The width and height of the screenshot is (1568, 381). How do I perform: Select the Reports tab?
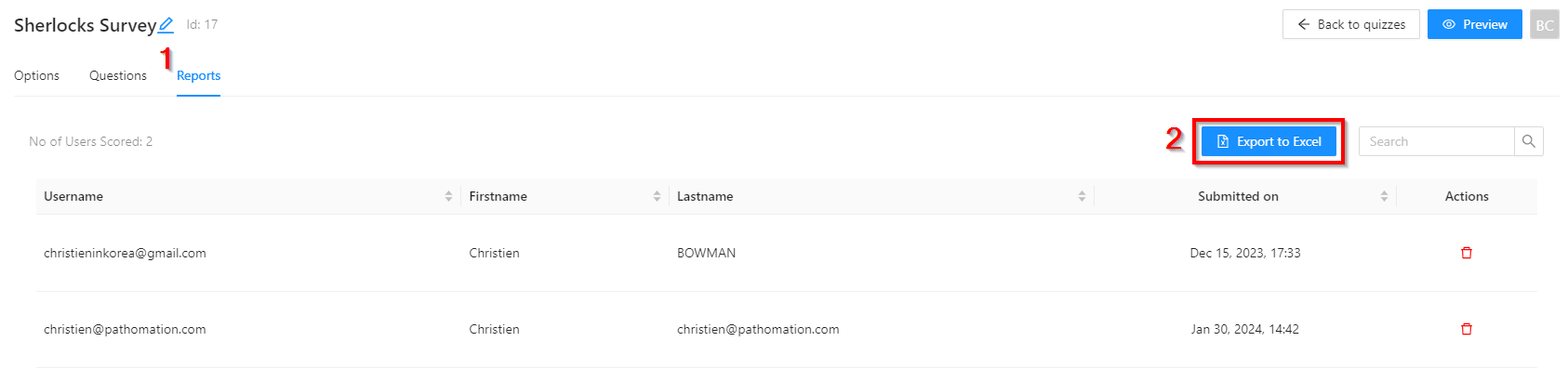click(x=198, y=76)
